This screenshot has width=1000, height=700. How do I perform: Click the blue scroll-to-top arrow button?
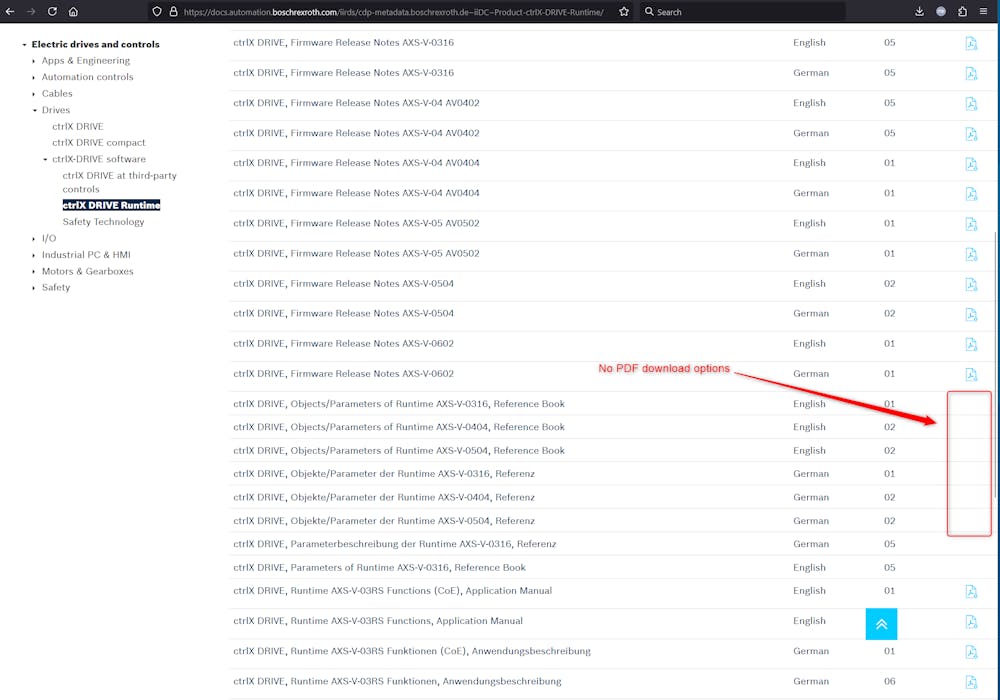881,624
